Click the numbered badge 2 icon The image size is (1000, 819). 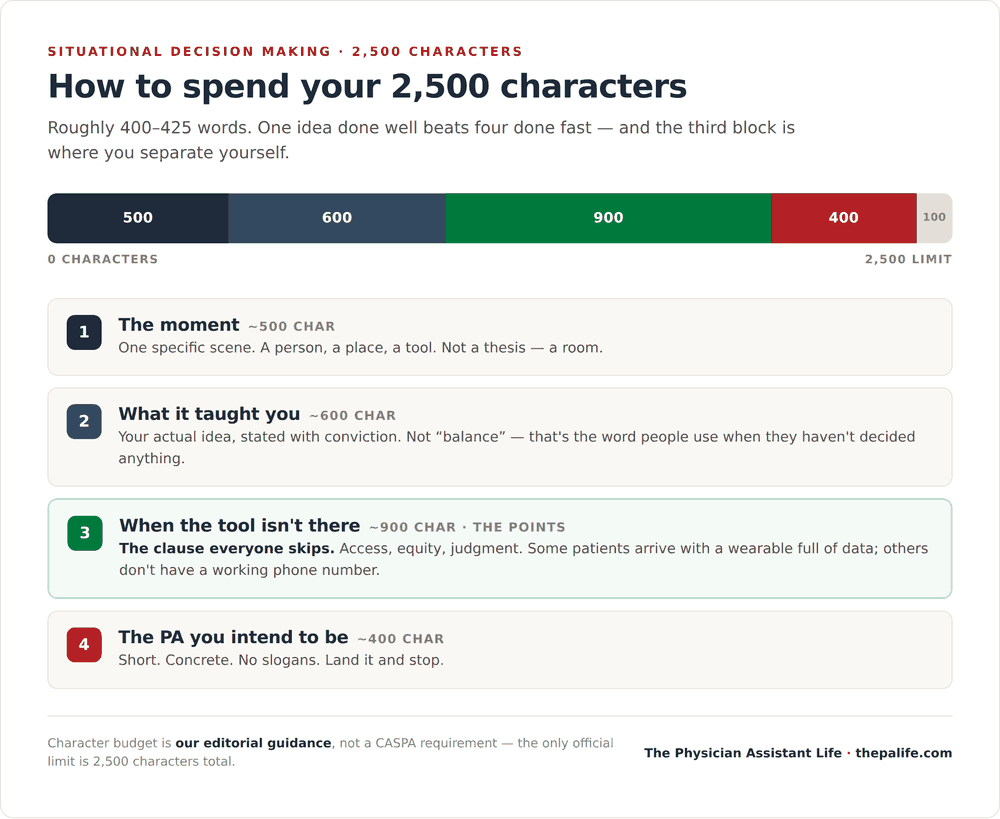[84, 422]
